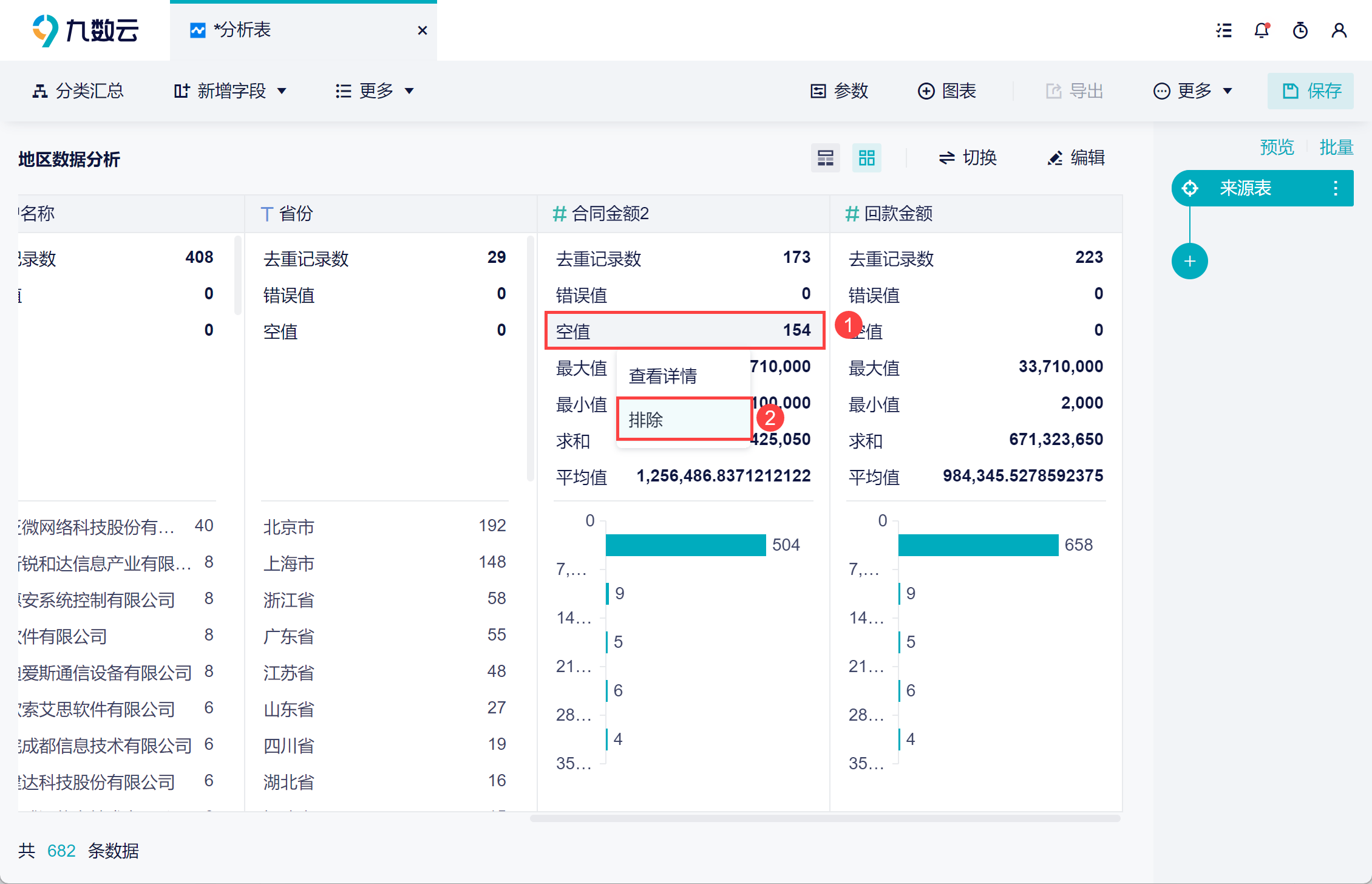Open the notification bell icon
The height and width of the screenshot is (884, 1372).
1262,30
